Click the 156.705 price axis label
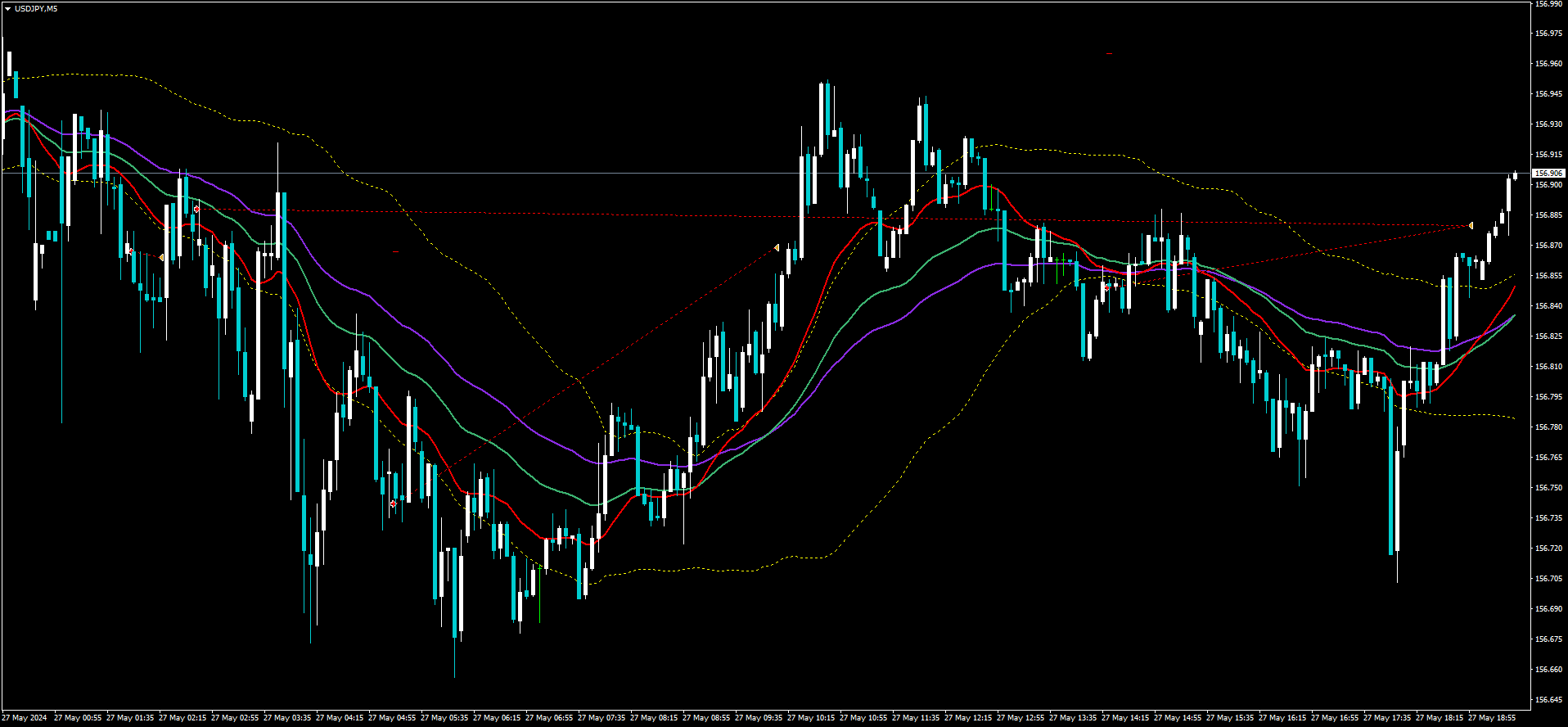 1548,579
